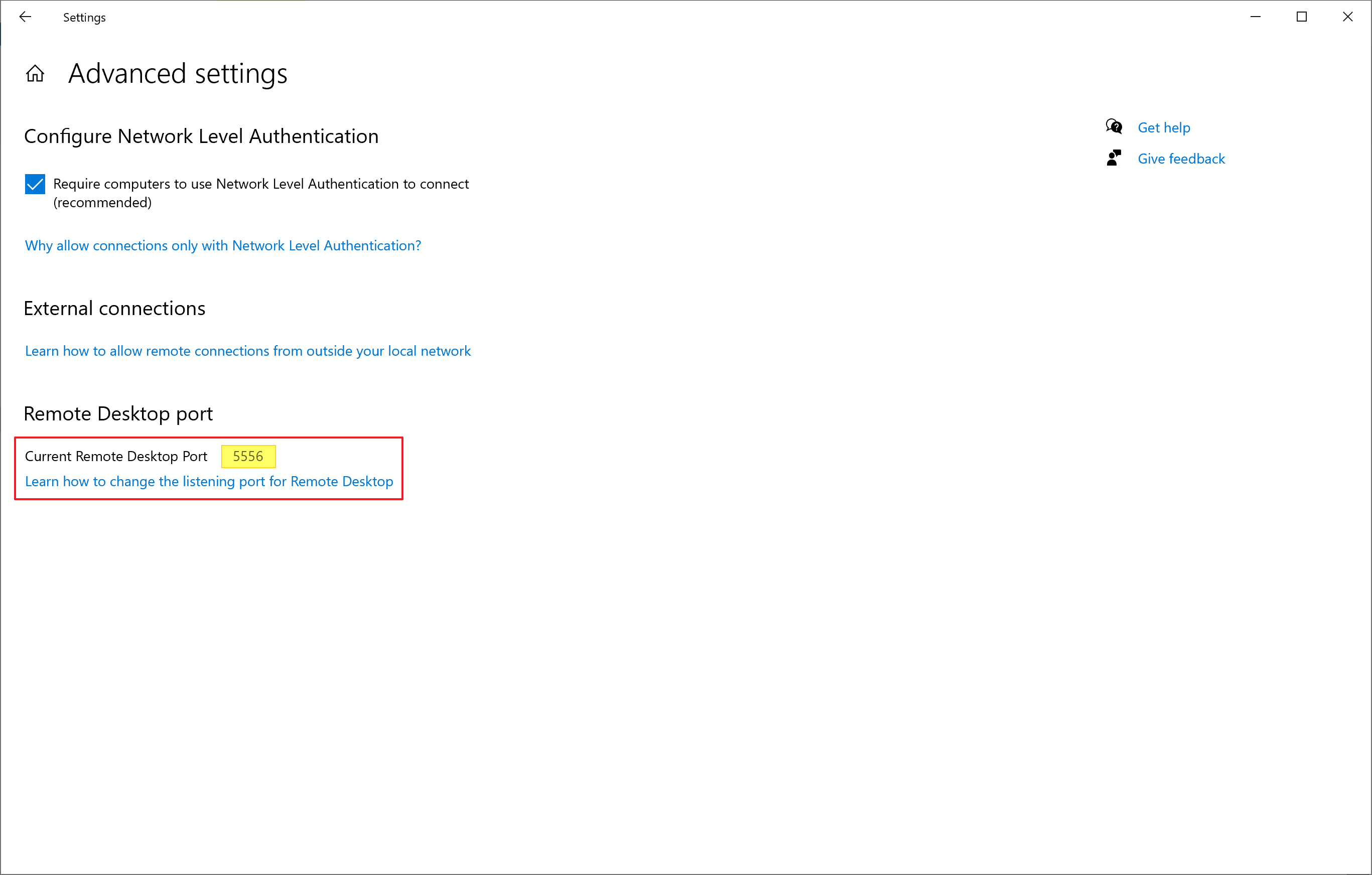Click the Give feedback person icon
The width and height of the screenshot is (1372, 875).
(1114, 158)
